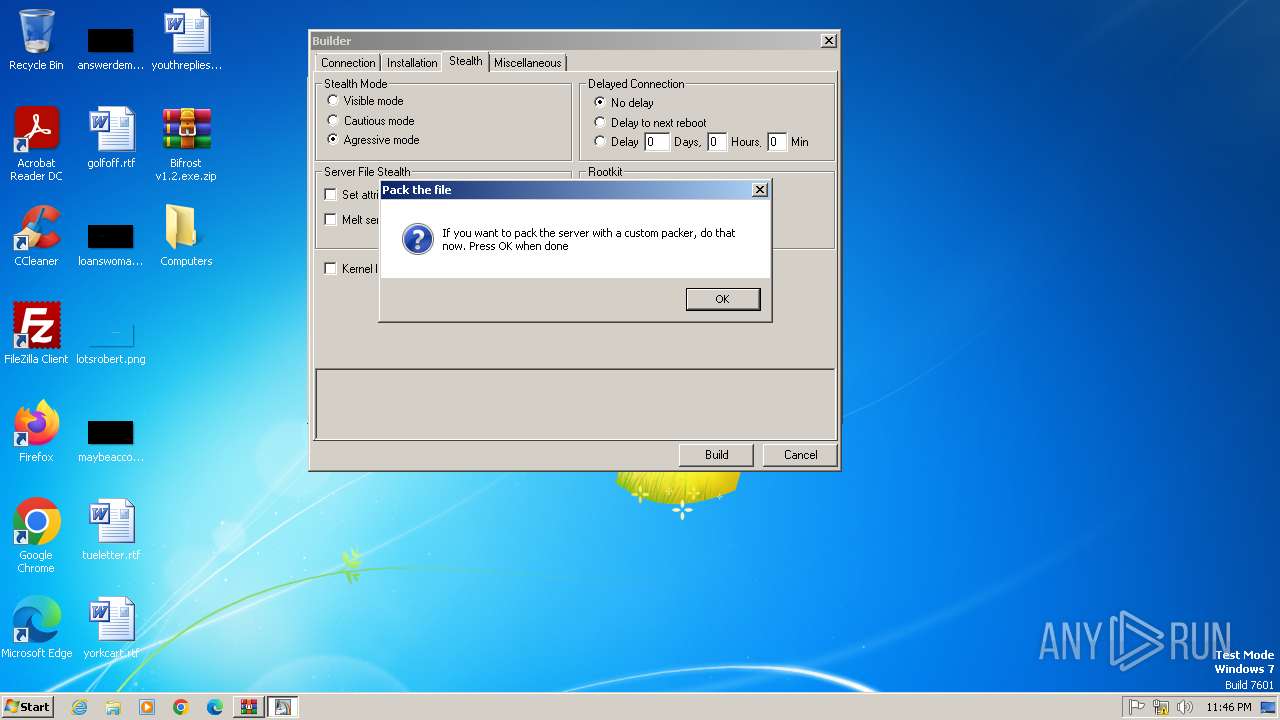Screen dimensions: 1280x720
Task: Switch to Builder app taskbar button
Action: point(283,707)
